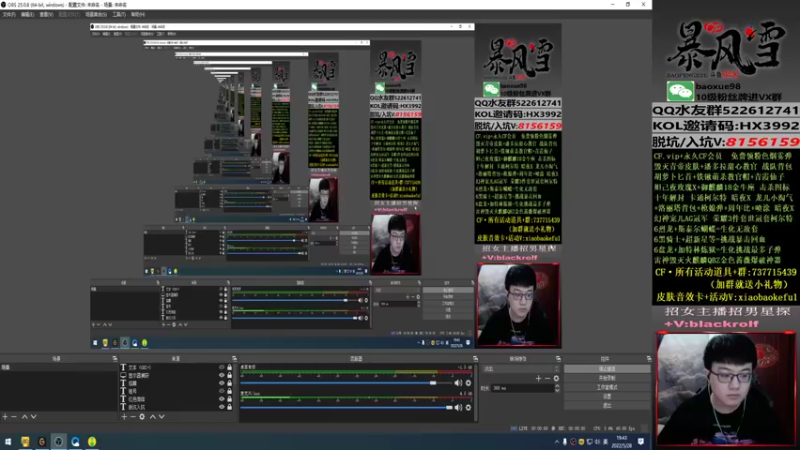The image size is (800, 450).
Task: Toggle lock on 显示器捕获 source
Action: tap(230, 375)
